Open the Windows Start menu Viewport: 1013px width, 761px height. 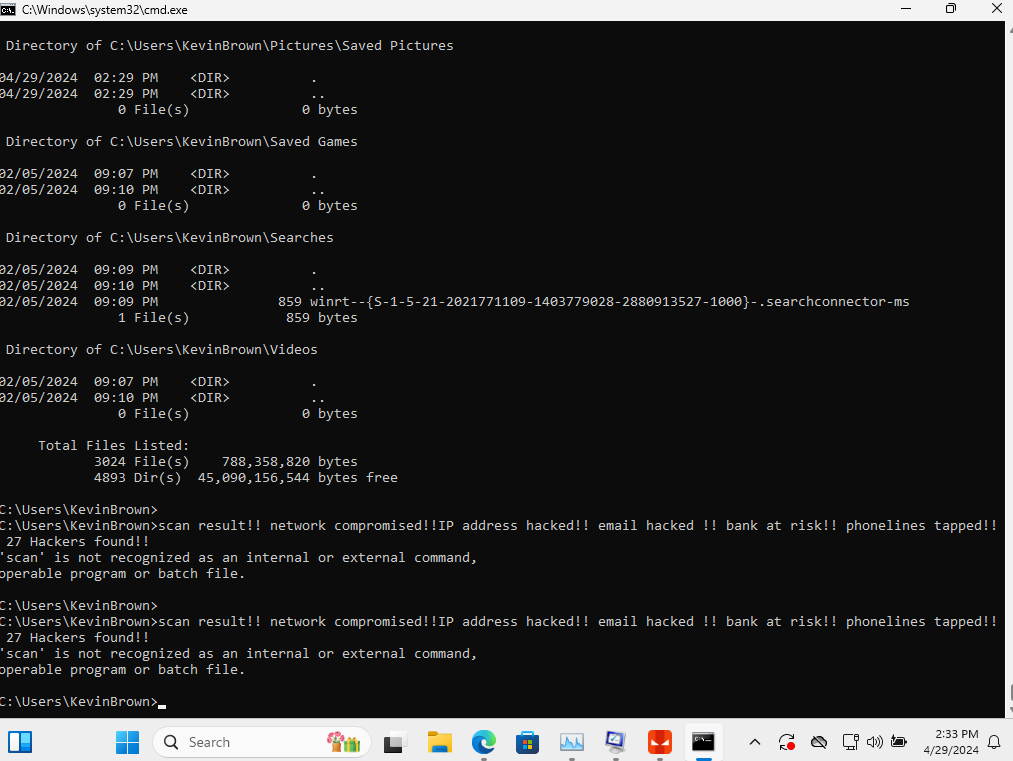[127, 742]
